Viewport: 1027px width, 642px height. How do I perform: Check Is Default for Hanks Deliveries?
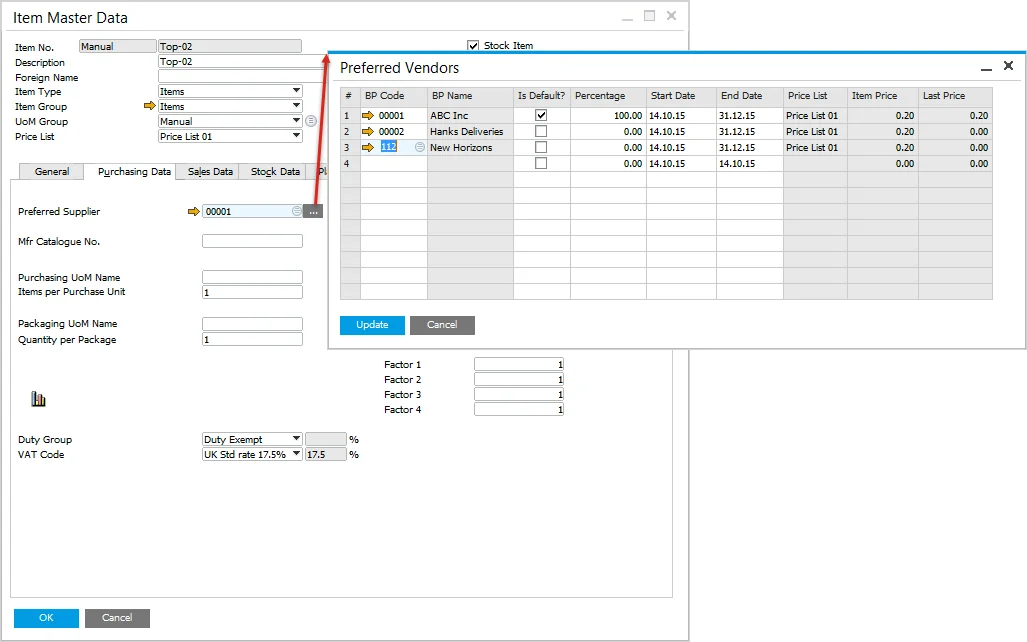pyautogui.click(x=541, y=132)
